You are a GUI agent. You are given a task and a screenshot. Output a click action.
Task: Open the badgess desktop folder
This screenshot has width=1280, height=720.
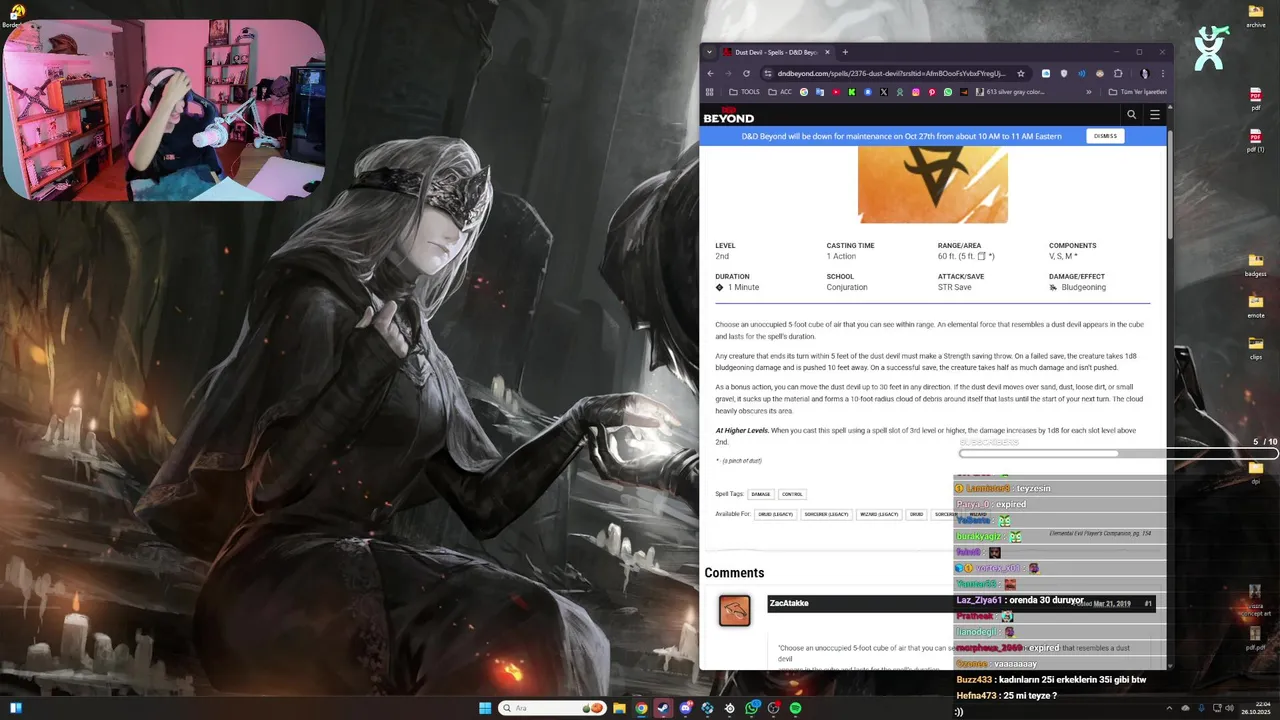coord(1256,264)
